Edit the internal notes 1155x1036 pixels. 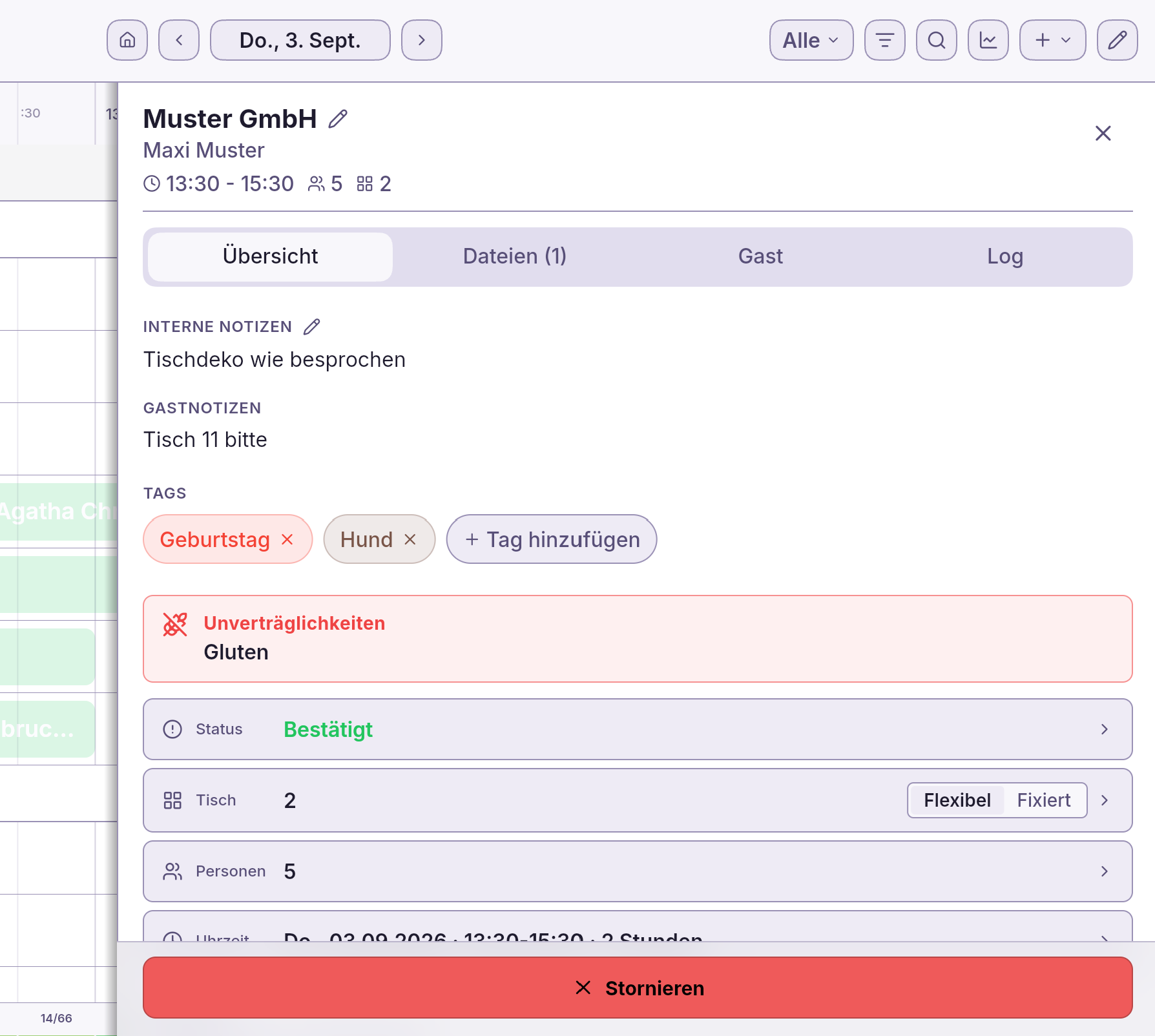[x=312, y=327]
